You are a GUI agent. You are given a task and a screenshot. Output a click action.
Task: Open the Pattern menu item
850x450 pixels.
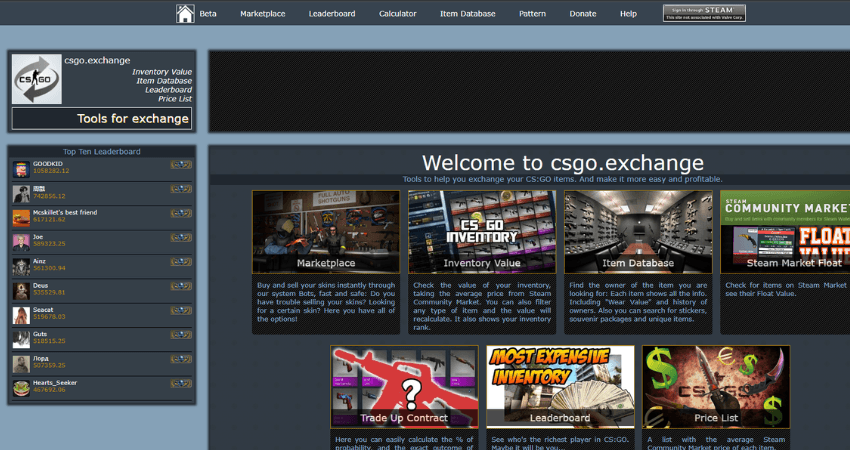pyautogui.click(x=532, y=14)
